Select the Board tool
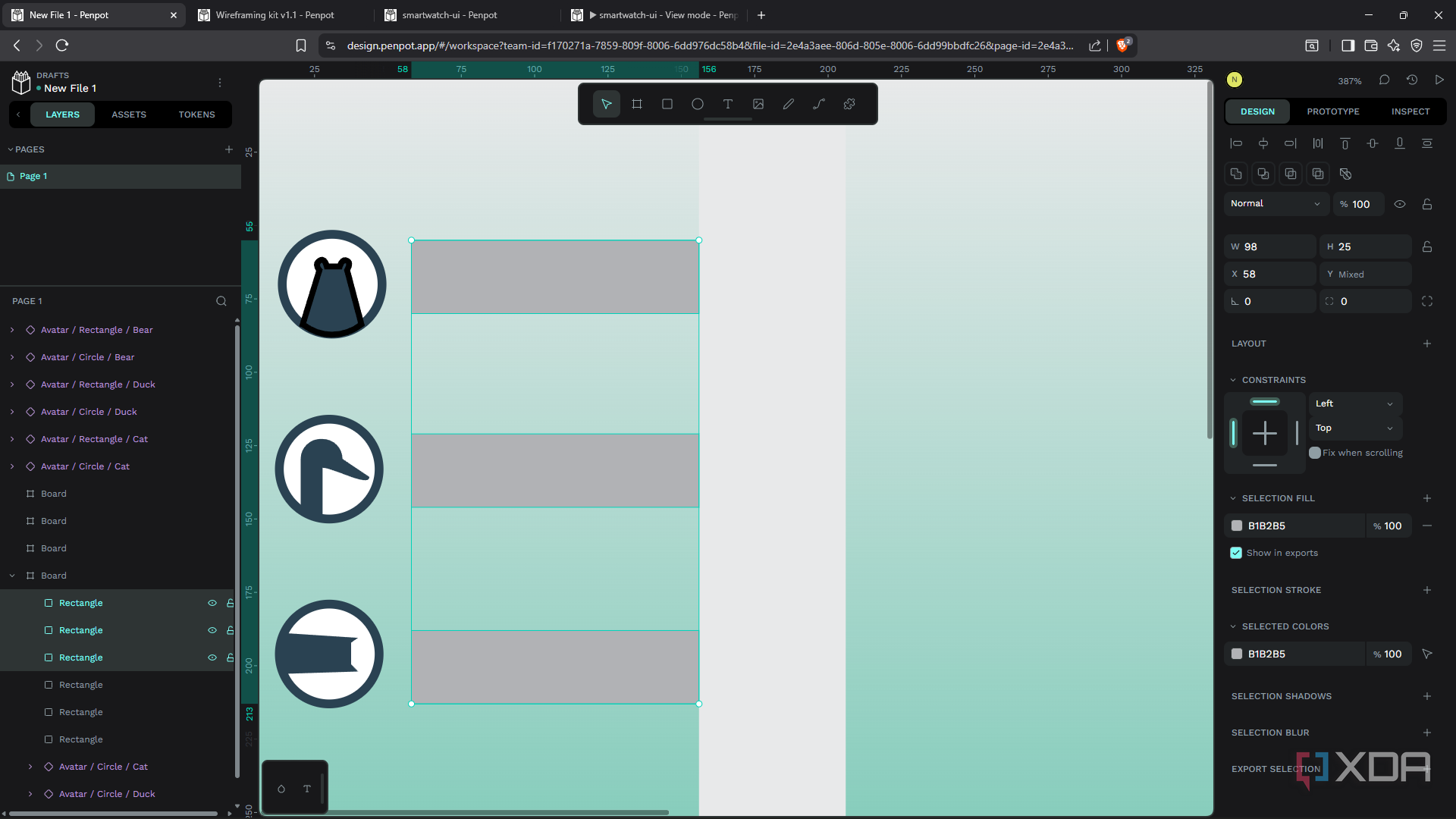This screenshot has width=1456, height=819. 637,104
